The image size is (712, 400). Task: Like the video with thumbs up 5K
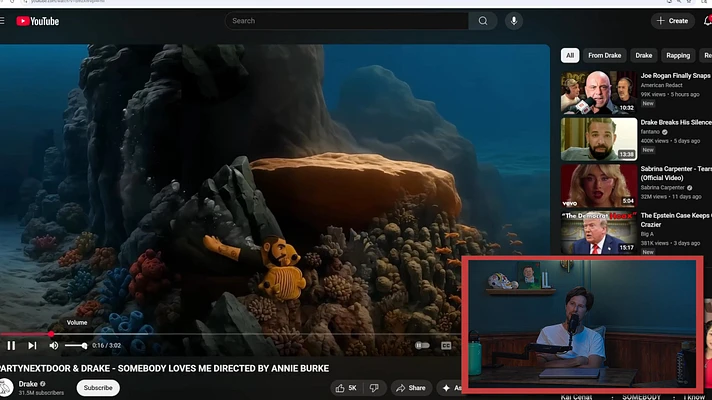click(346, 388)
